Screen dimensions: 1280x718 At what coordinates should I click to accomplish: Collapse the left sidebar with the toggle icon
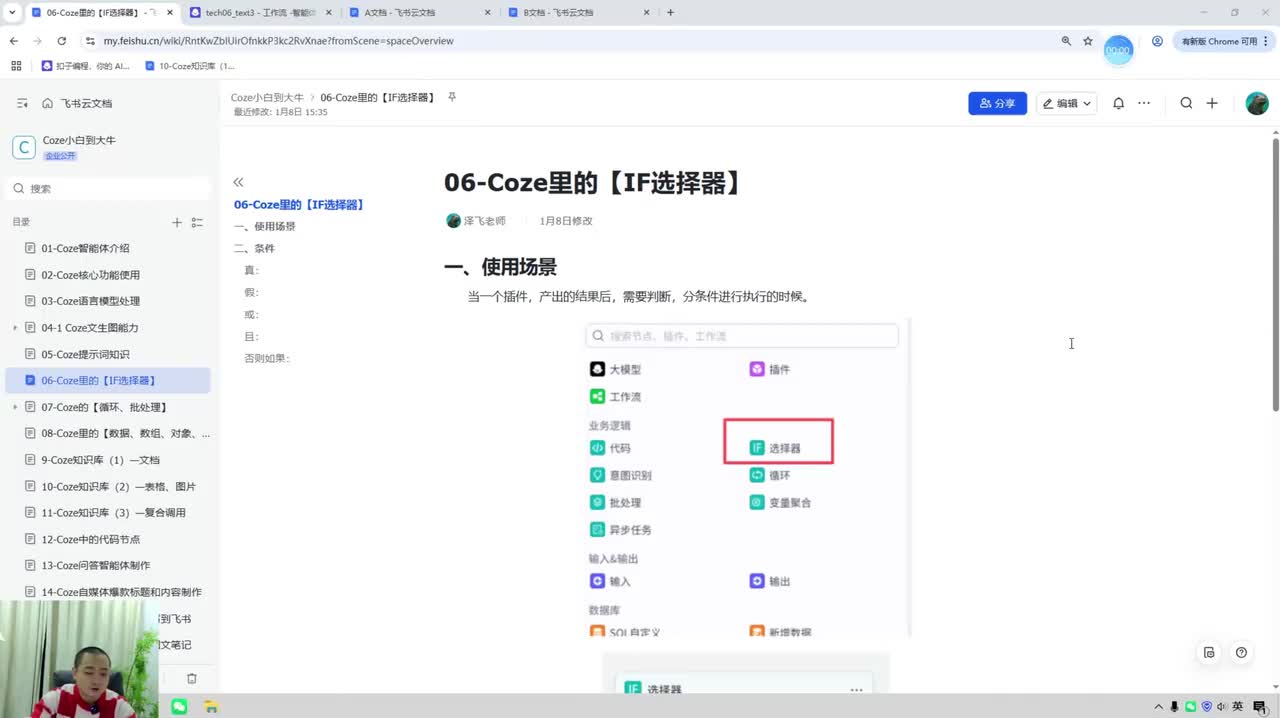point(22,103)
